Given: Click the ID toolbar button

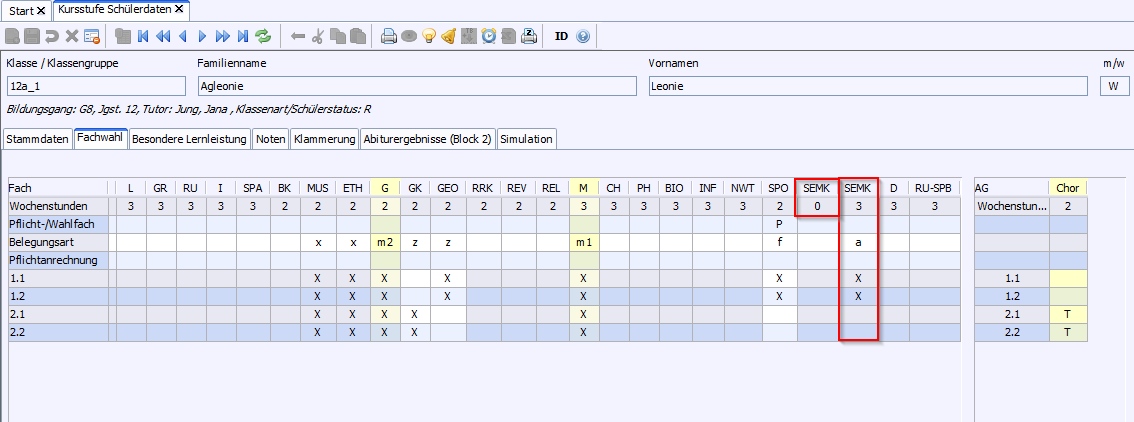Looking at the screenshot, I should coord(561,36).
